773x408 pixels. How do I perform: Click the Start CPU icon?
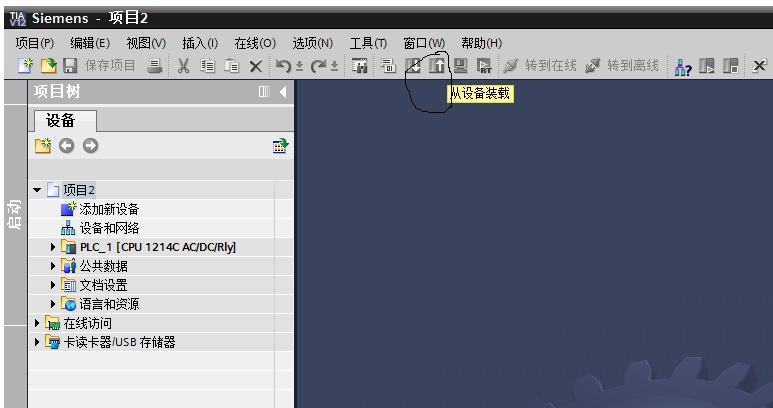(x=706, y=66)
